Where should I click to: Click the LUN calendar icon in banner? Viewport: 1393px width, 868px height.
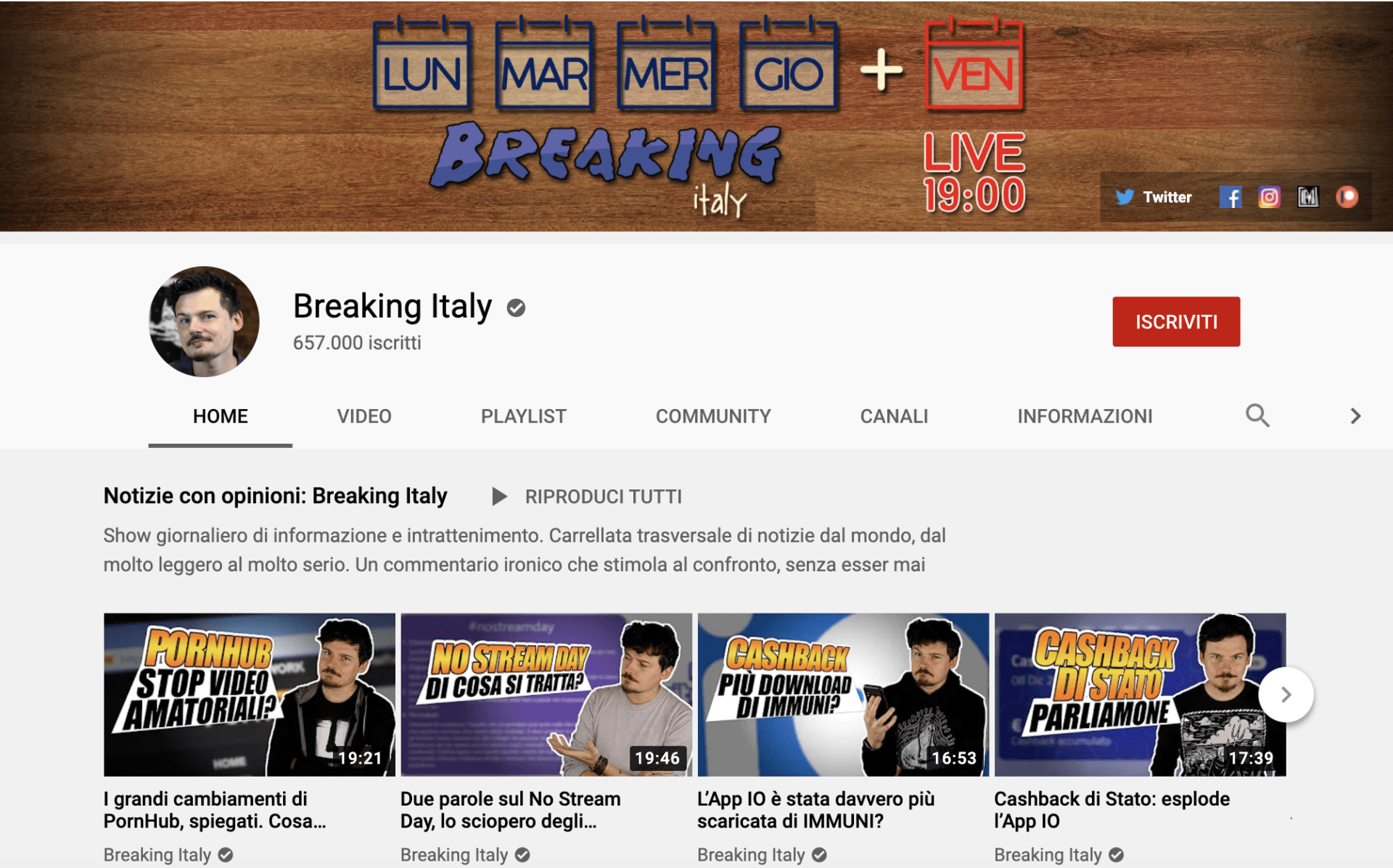coord(422,64)
